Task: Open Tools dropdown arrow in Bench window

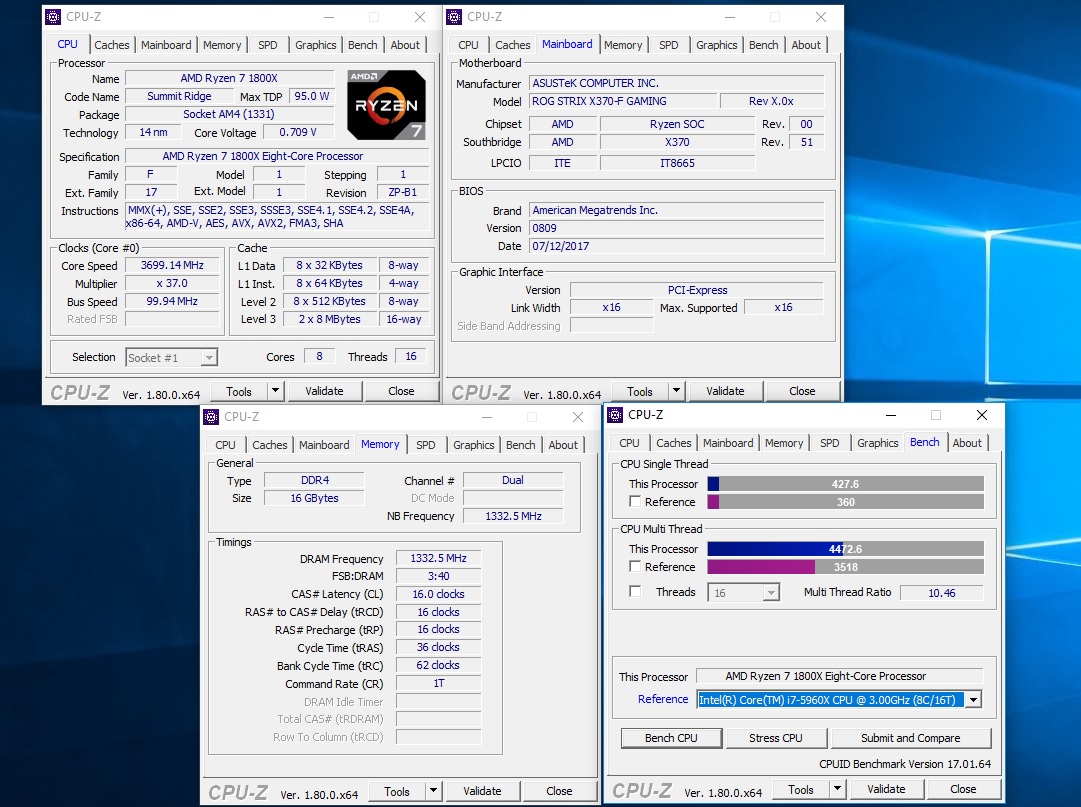Action: [837, 789]
